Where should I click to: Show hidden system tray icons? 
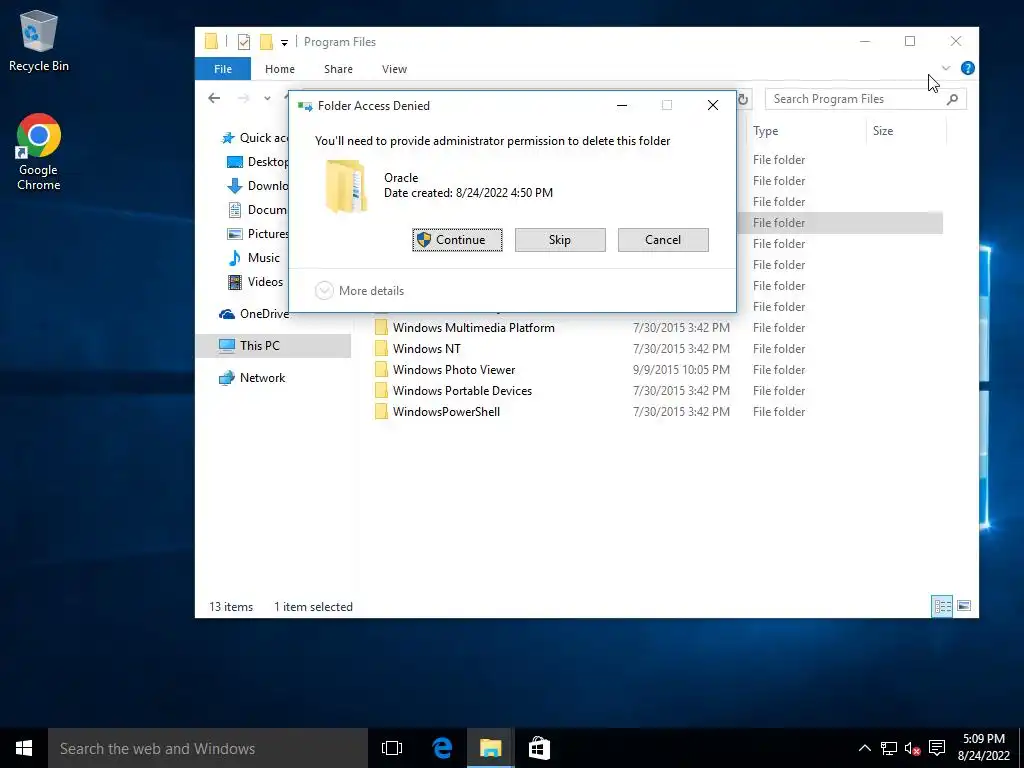point(864,748)
